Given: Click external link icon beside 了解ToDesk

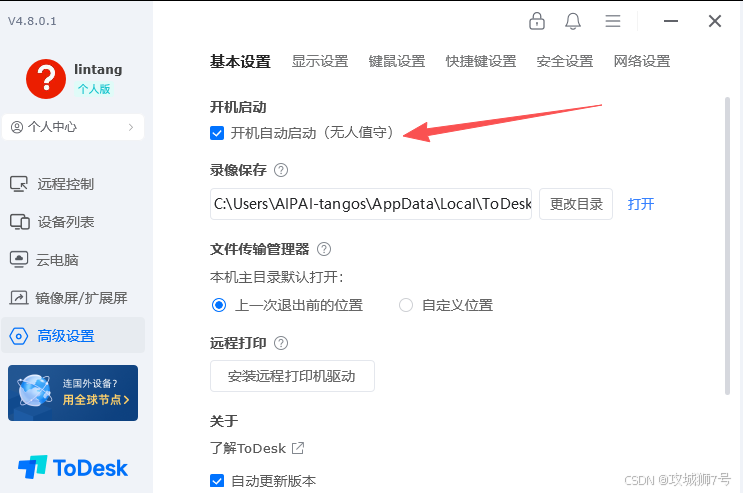Looking at the screenshot, I should 298,448.
